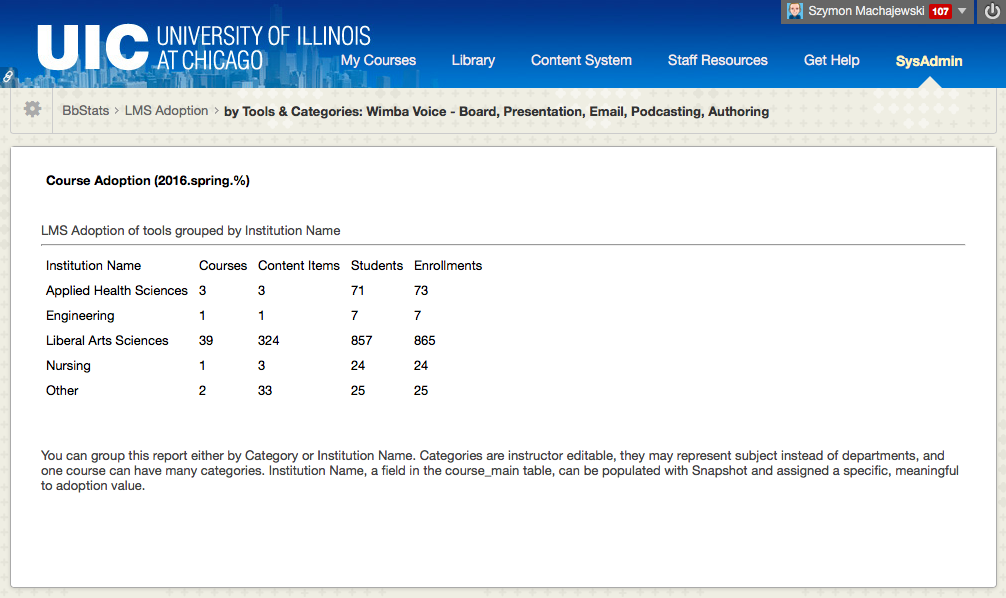Click the 865 enrollments value
This screenshot has height=598, width=1006.
[x=424, y=341]
